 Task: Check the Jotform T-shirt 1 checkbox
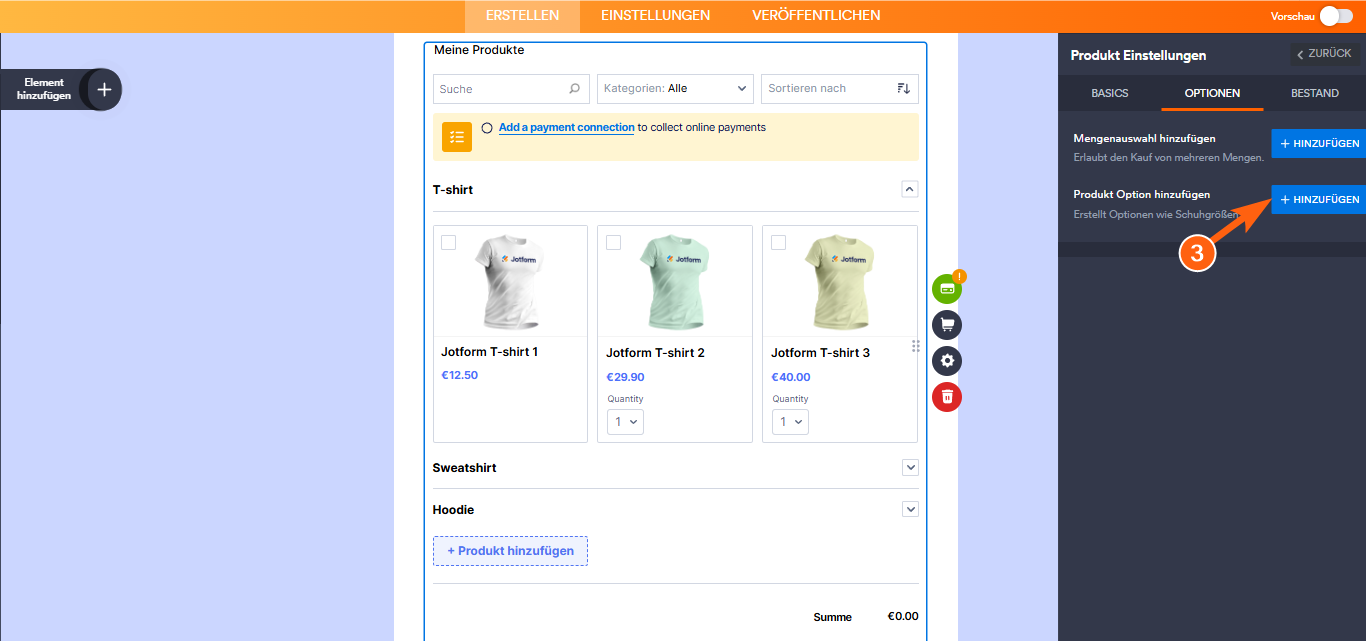[x=448, y=241]
